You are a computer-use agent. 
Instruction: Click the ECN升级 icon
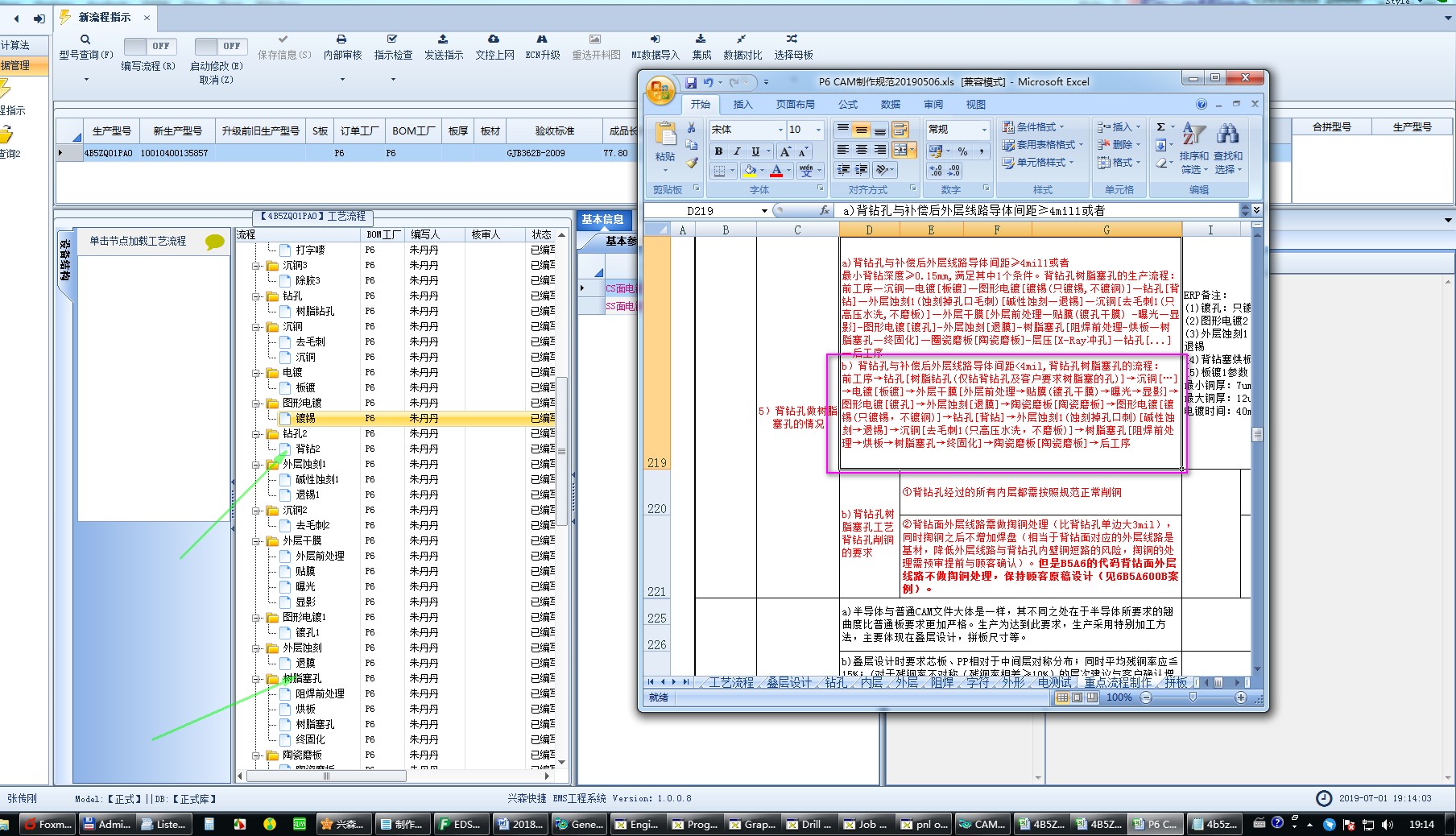[x=542, y=39]
